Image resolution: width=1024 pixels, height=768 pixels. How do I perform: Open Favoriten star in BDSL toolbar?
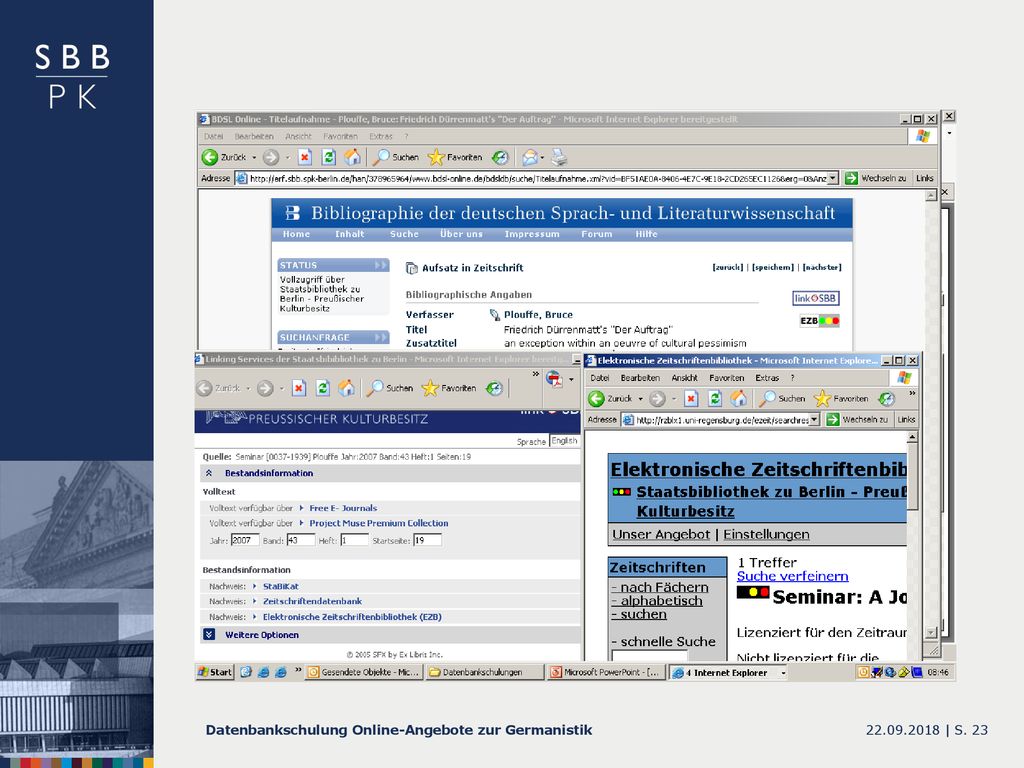tap(455, 157)
